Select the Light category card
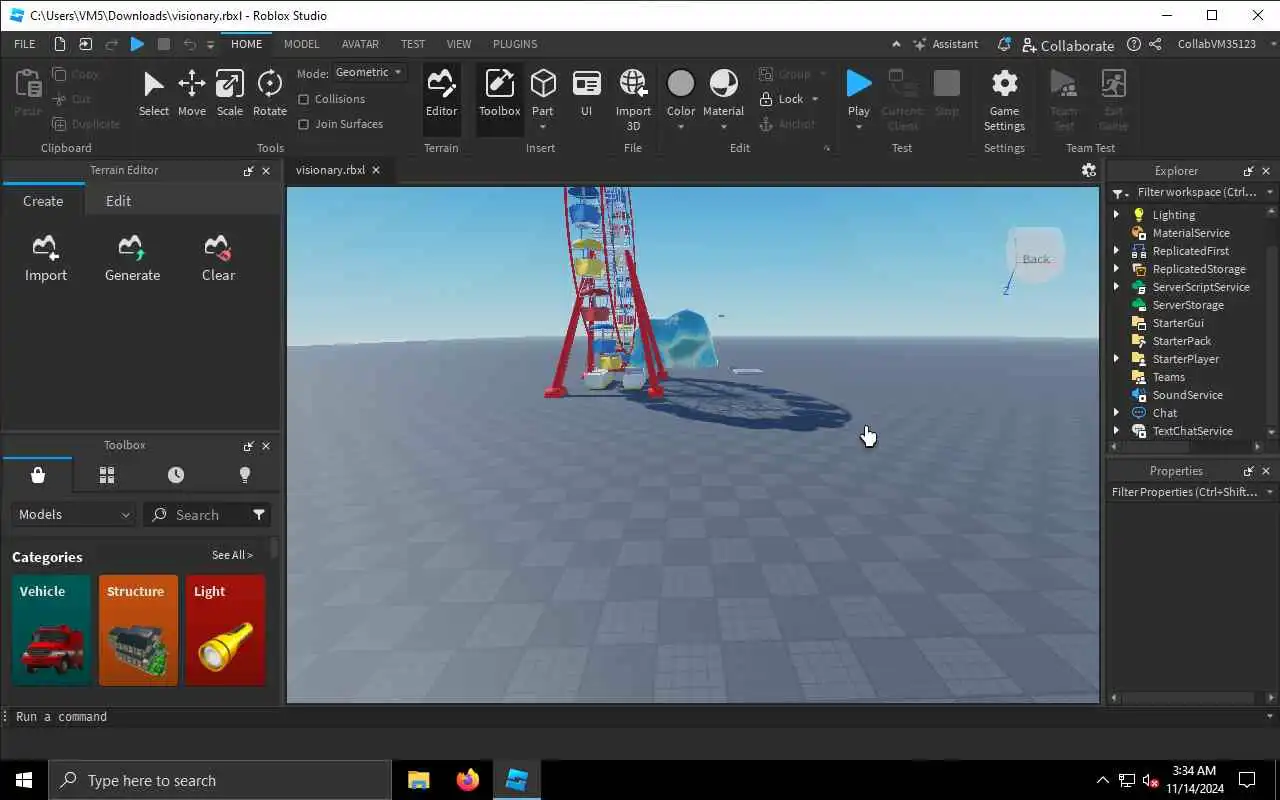Screen dimensions: 1280x800 225,630
